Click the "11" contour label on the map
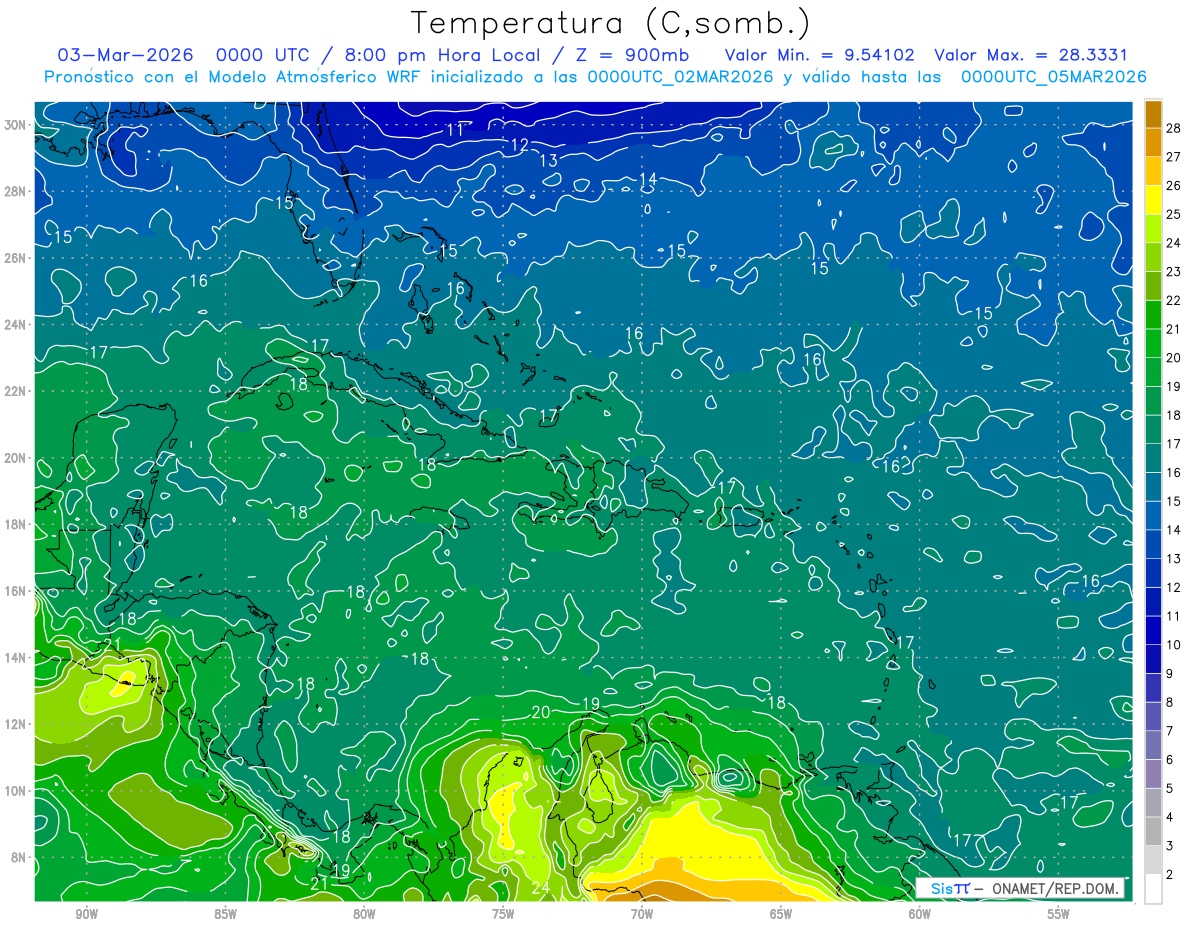 coord(455,129)
